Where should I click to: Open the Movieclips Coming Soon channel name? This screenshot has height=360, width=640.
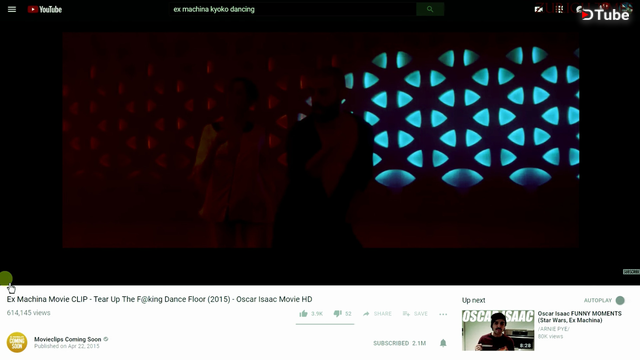[x=67, y=339]
